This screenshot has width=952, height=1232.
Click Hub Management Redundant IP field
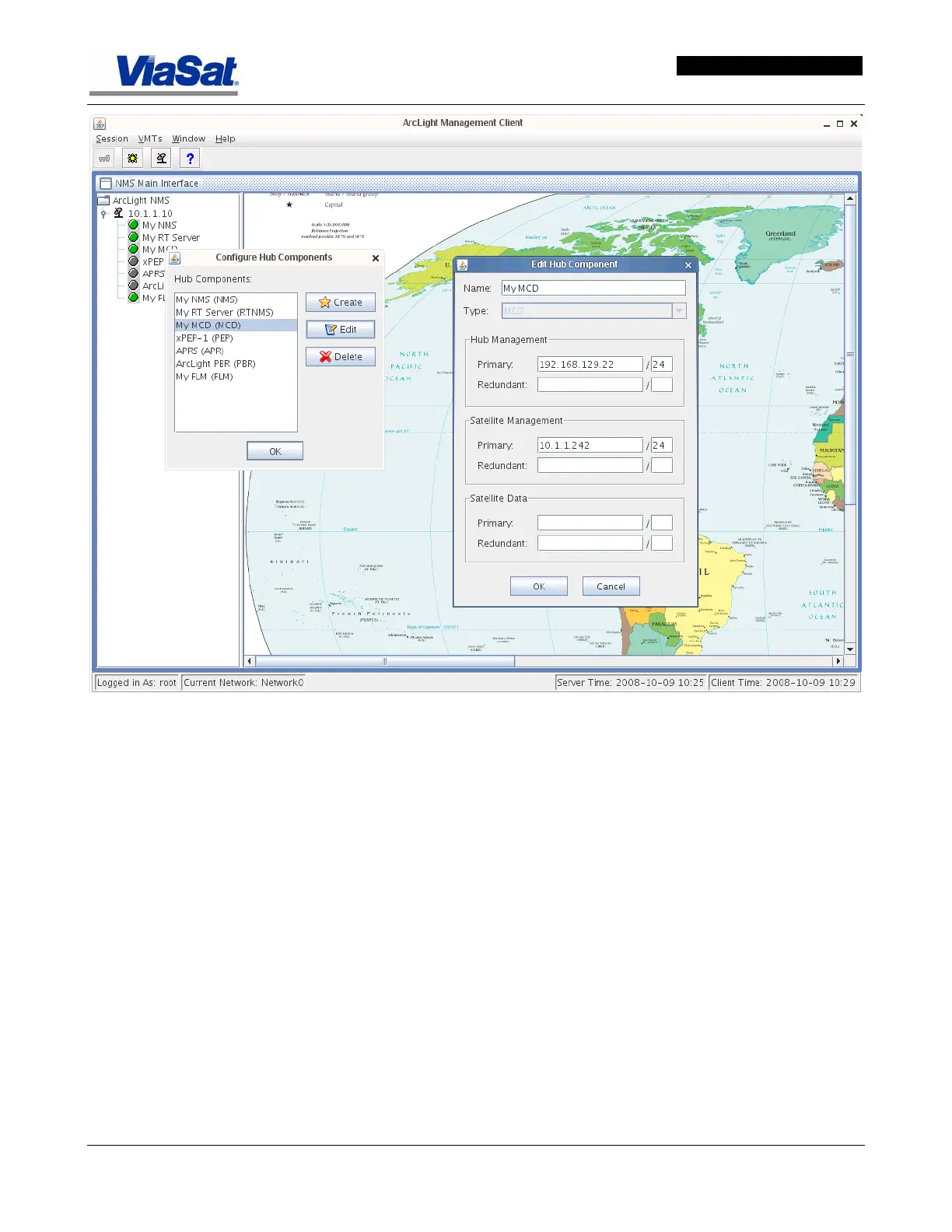[x=590, y=384]
